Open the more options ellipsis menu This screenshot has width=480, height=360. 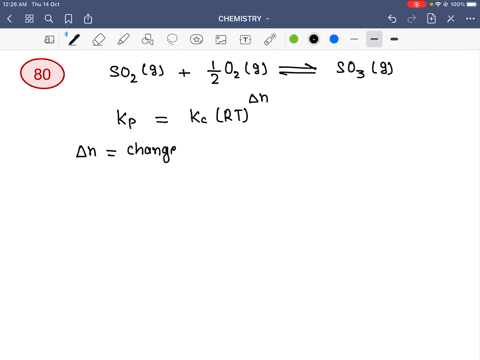click(470, 19)
